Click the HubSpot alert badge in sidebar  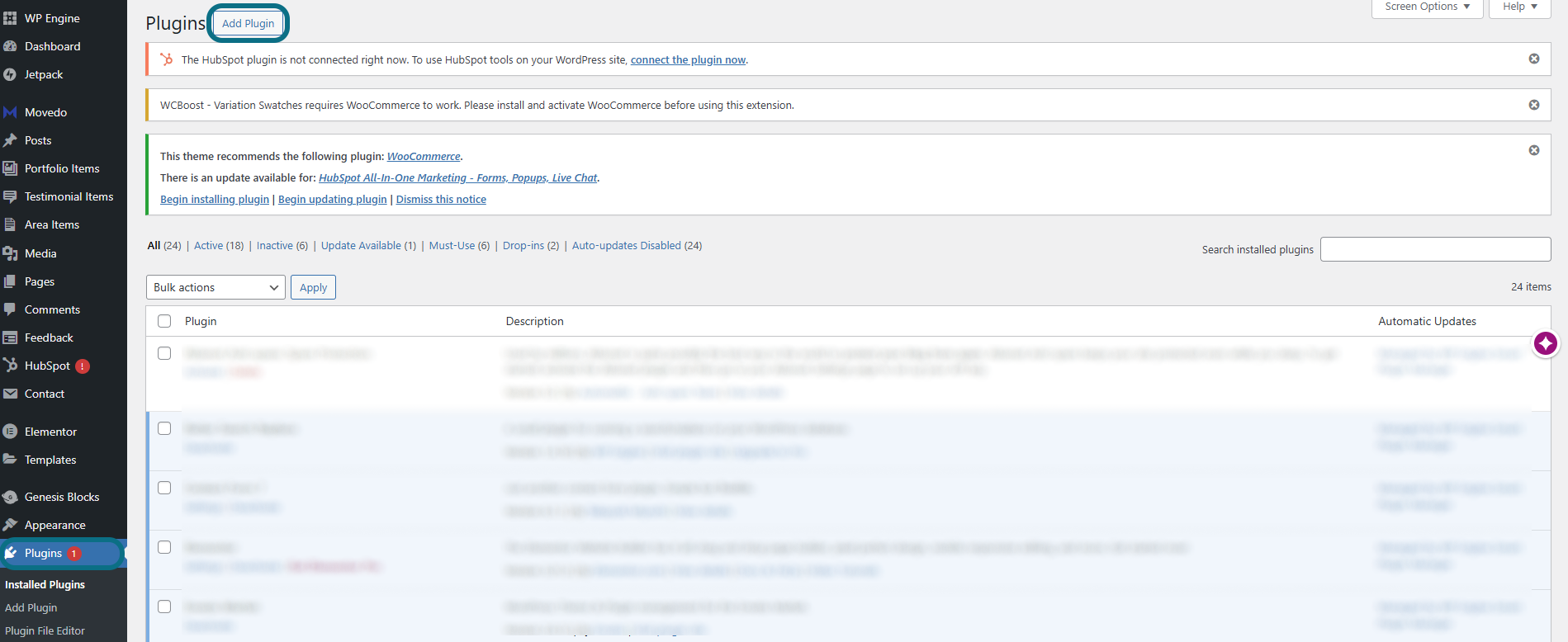(83, 366)
